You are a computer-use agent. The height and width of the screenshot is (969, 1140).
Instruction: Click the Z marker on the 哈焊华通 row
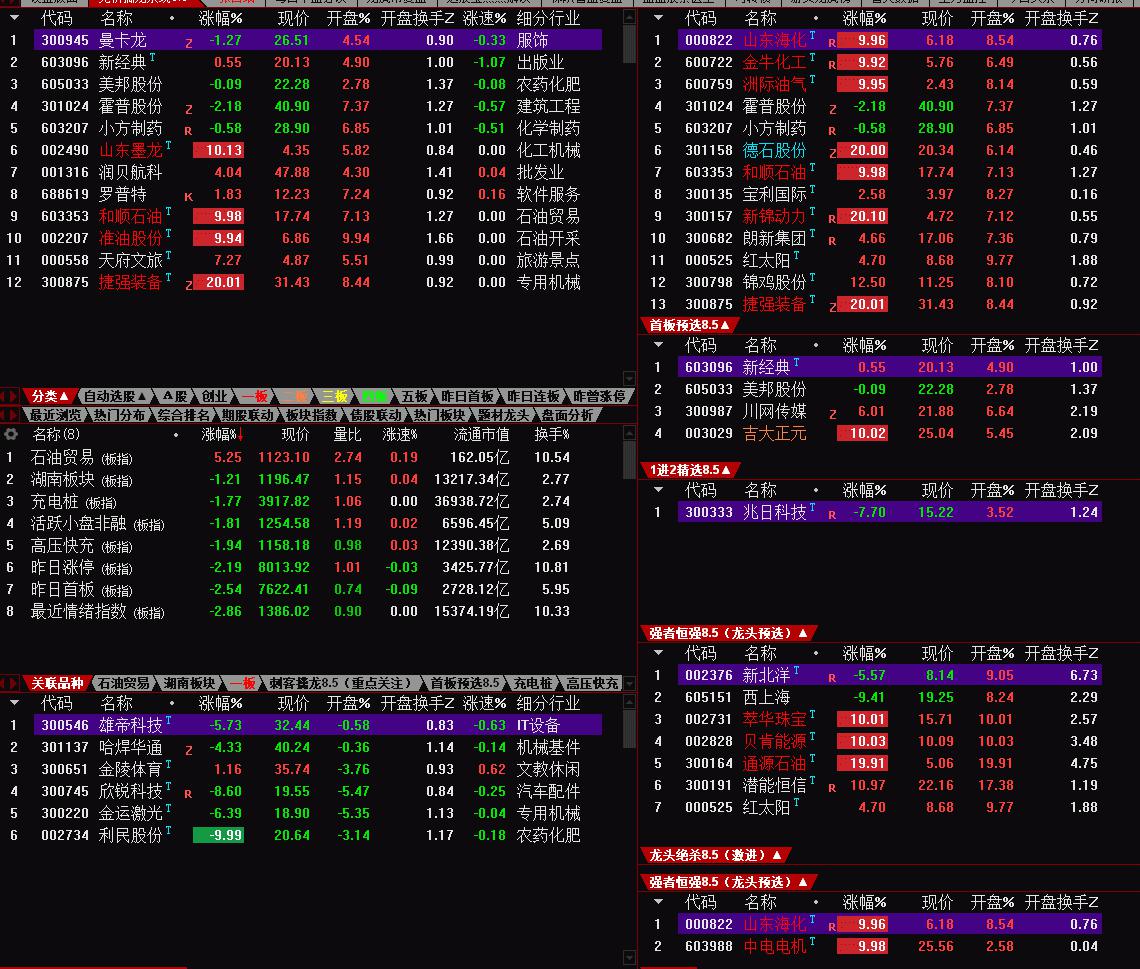189,749
